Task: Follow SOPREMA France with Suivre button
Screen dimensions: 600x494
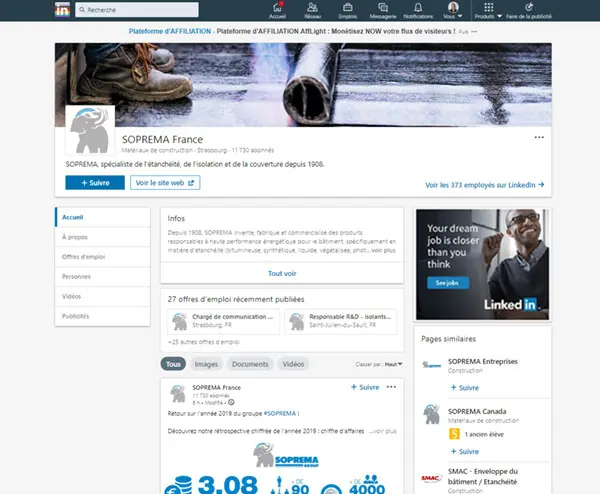Action: 95,183
